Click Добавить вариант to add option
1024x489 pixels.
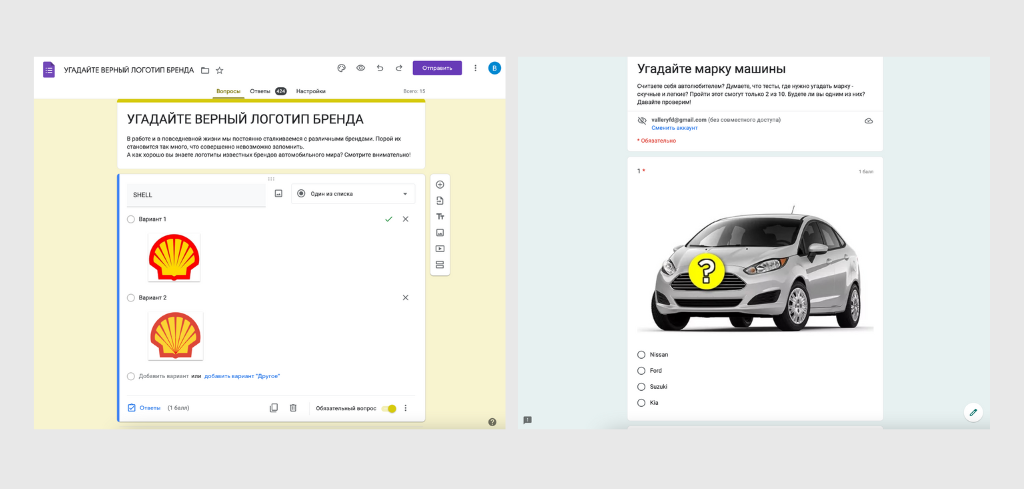point(164,376)
